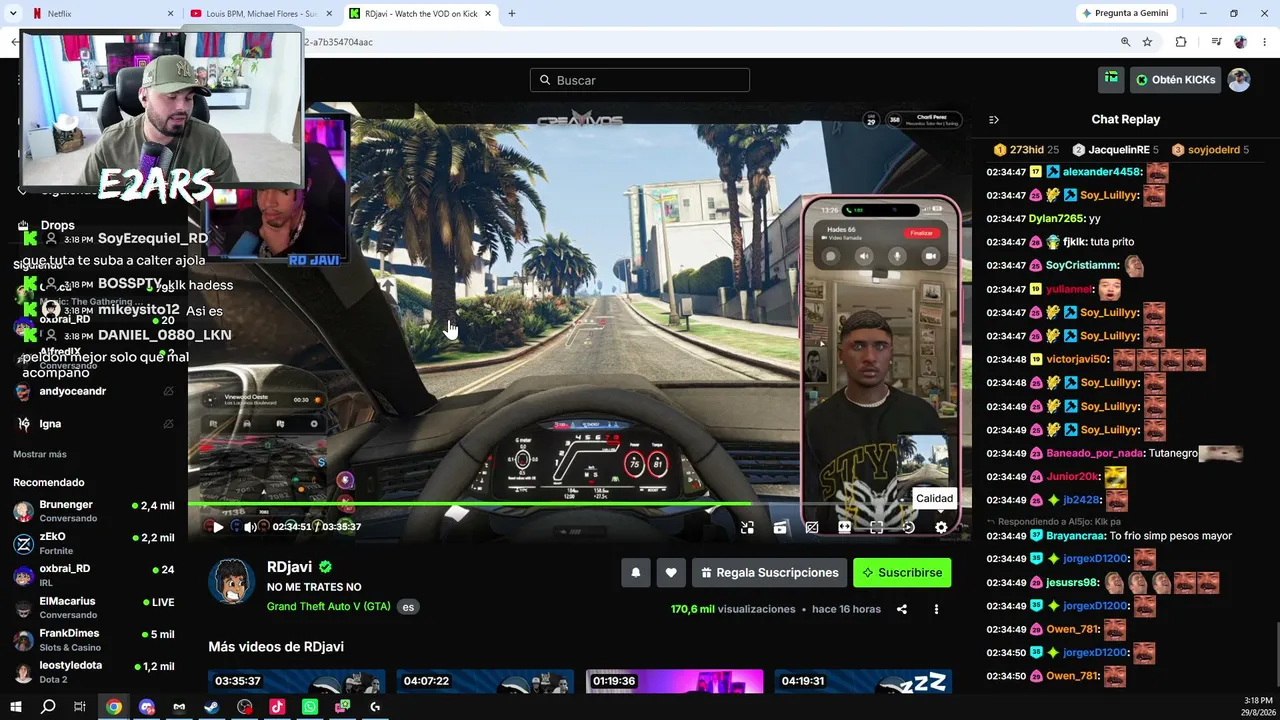Image resolution: width=1280 pixels, height=720 pixels.
Task: Click Regala Suscripciones button
Action: [x=769, y=573]
